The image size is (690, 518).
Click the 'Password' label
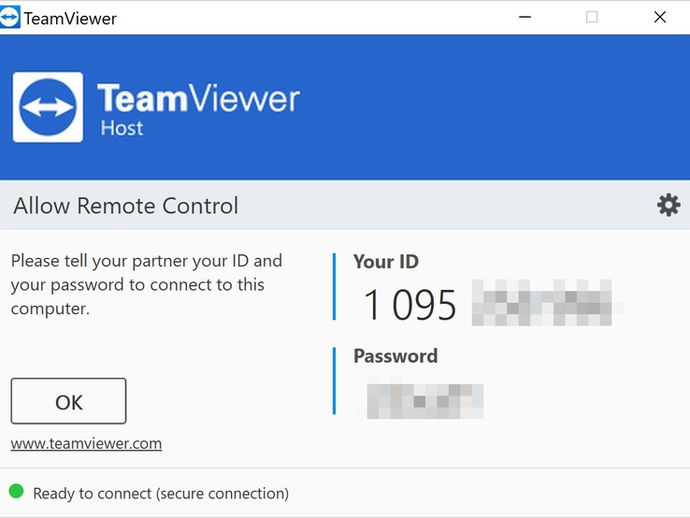point(396,356)
